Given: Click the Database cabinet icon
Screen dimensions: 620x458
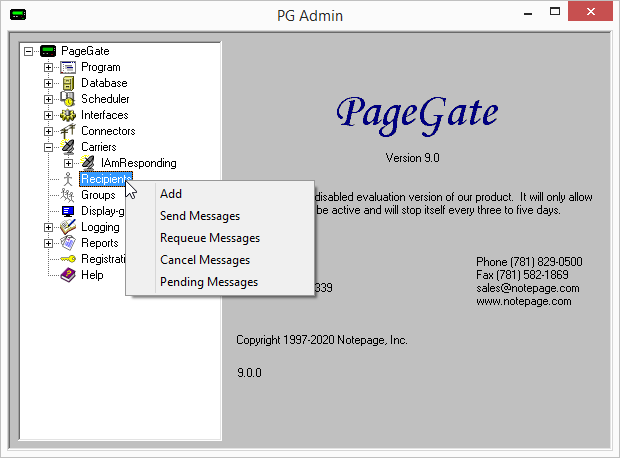Looking at the screenshot, I should (68, 83).
